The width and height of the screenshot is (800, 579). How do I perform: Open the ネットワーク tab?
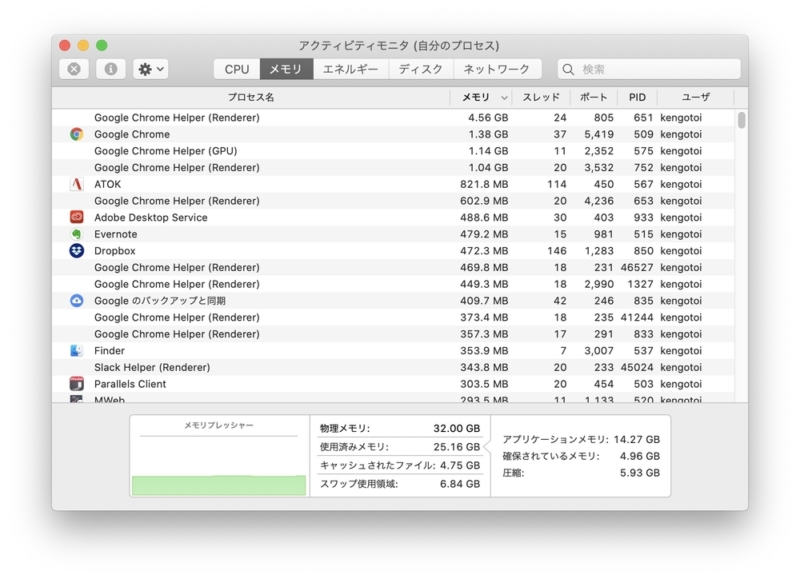[497, 69]
